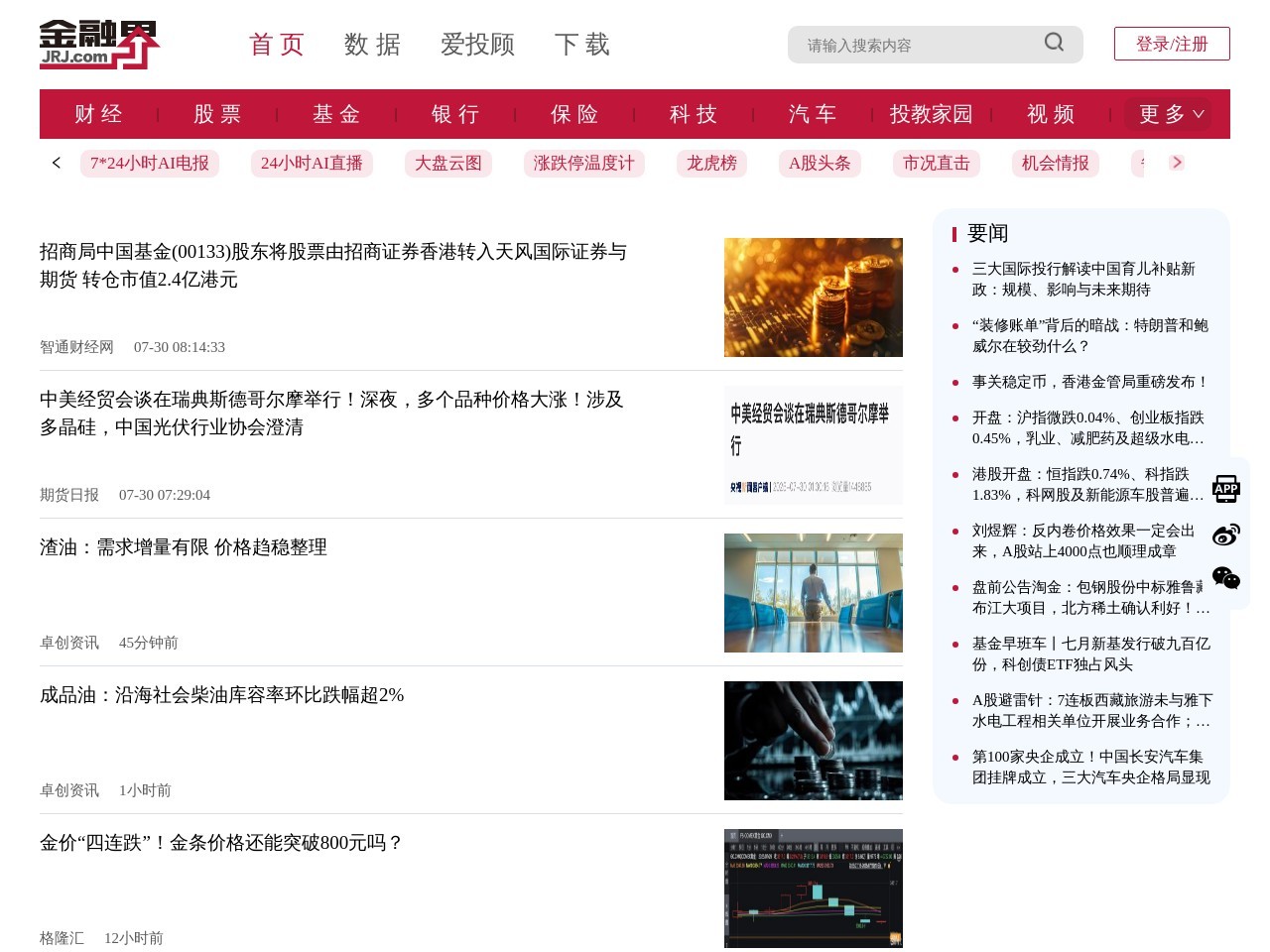Open the 龙虎榜 quick link
The image size is (1270, 952).
[x=711, y=163]
